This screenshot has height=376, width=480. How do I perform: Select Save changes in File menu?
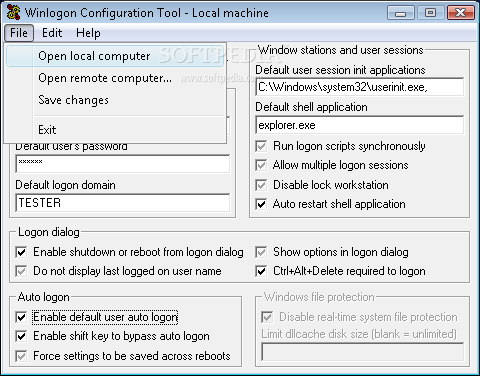(115, 100)
